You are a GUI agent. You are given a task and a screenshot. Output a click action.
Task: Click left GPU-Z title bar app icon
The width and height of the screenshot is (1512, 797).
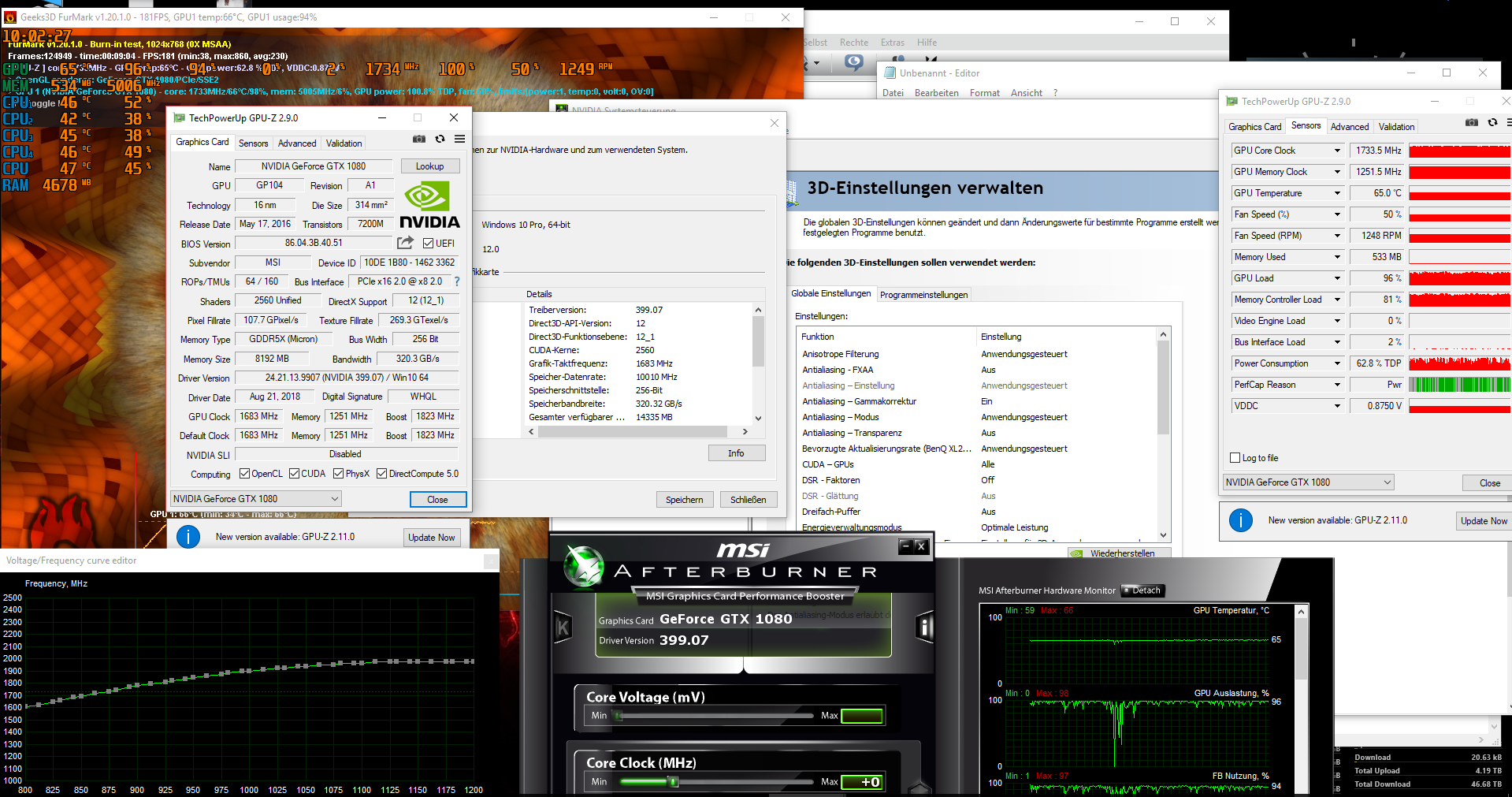(179, 117)
